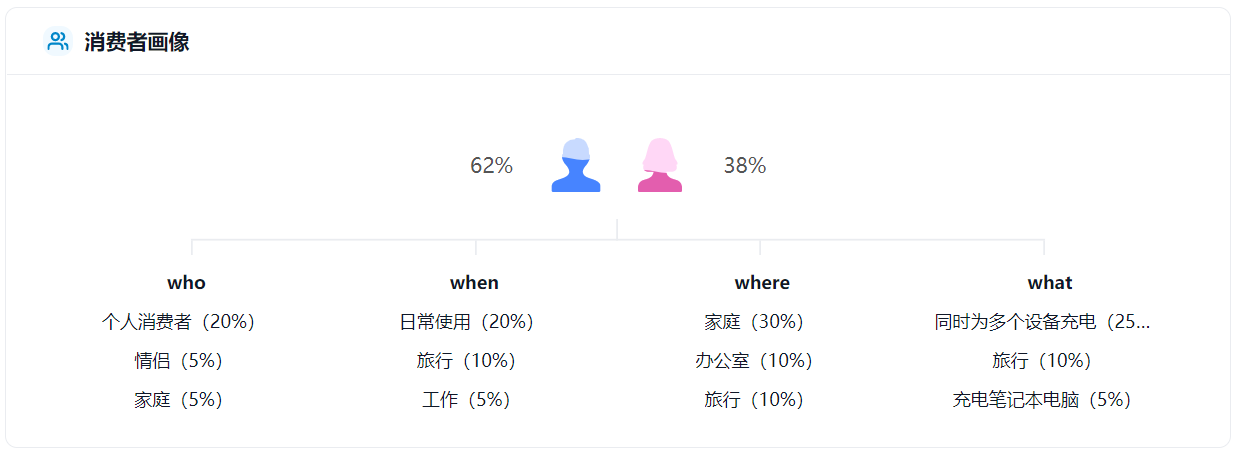Viewport: 1239px width, 456px height.
Task: Click truncated 同时为多个设备充电 entry
Action: coord(1042,322)
